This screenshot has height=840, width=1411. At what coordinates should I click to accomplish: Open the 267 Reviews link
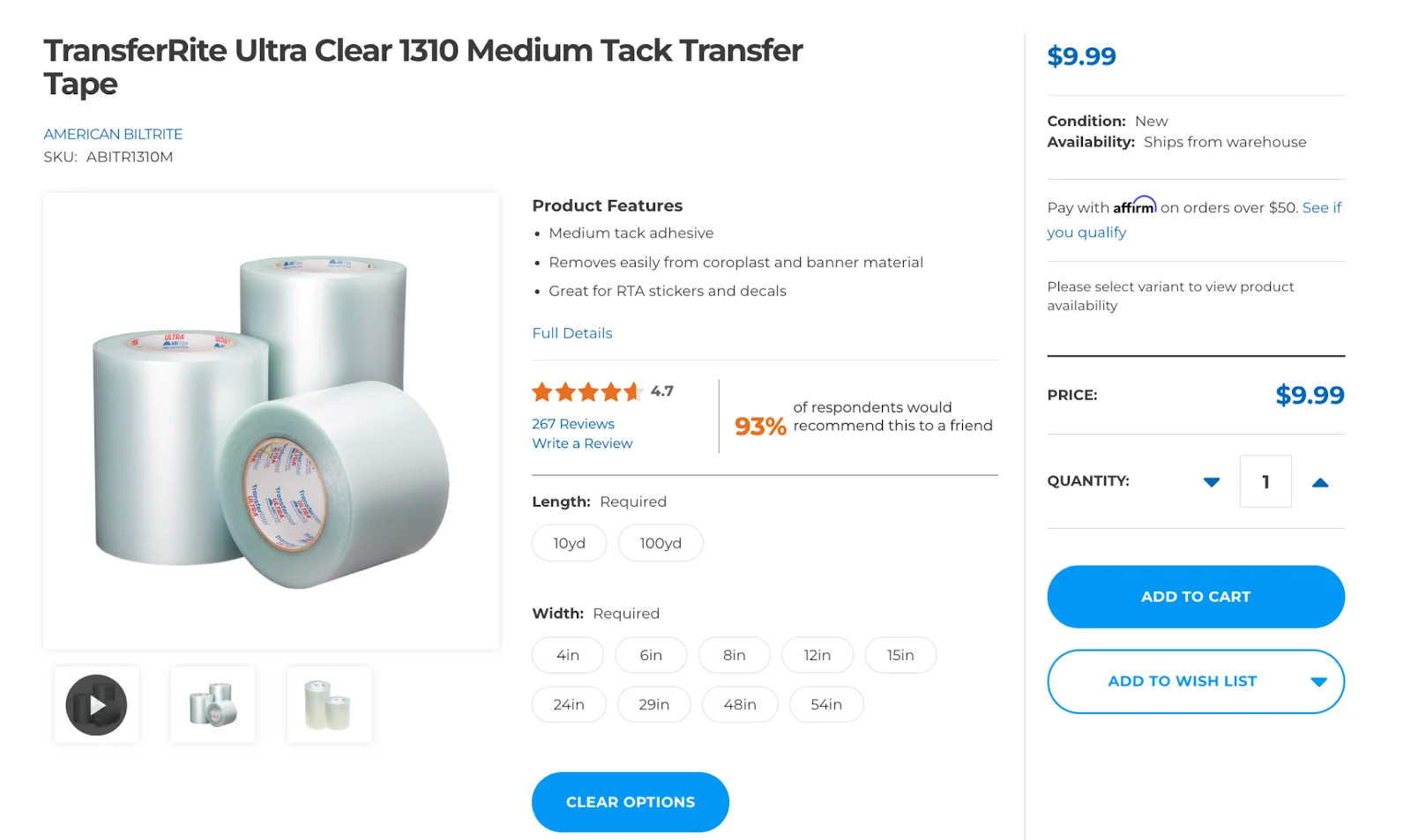click(x=572, y=423)
